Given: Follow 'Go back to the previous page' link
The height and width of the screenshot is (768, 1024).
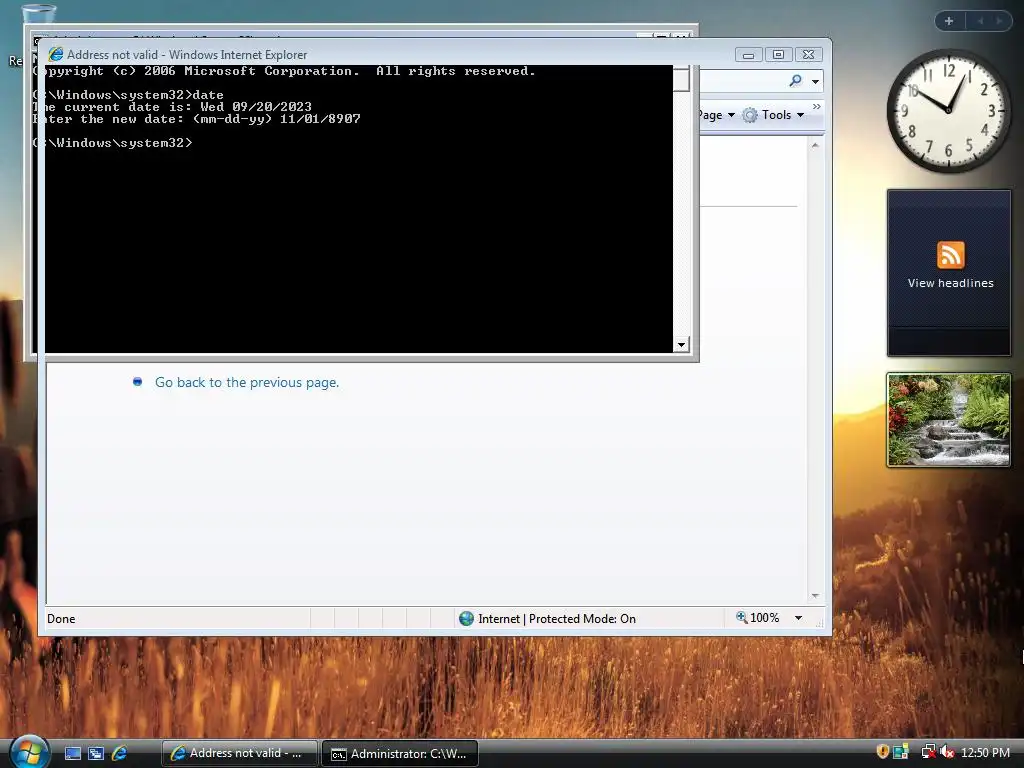Looking at the screenshot, I should coord(247,383).
